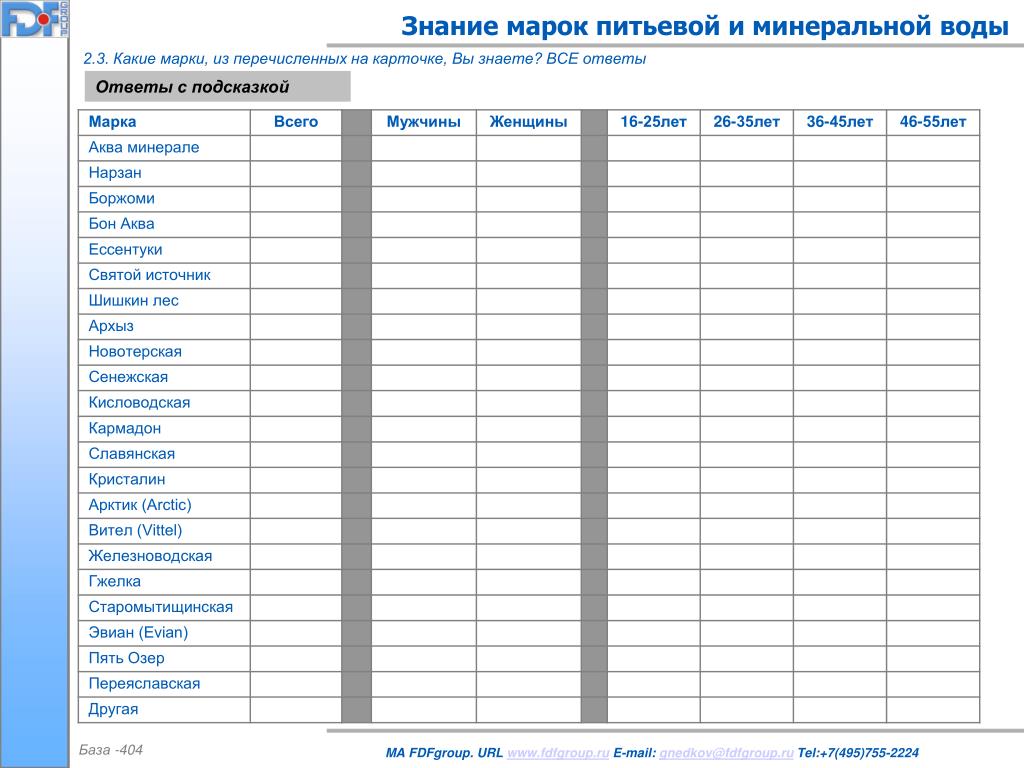Select the 'Женщины' column header
Viewport: 1024px width, 768px height.
tap(528, 121)
